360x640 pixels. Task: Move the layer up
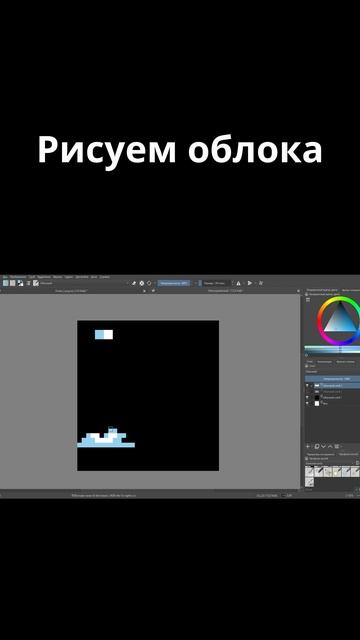330,447
